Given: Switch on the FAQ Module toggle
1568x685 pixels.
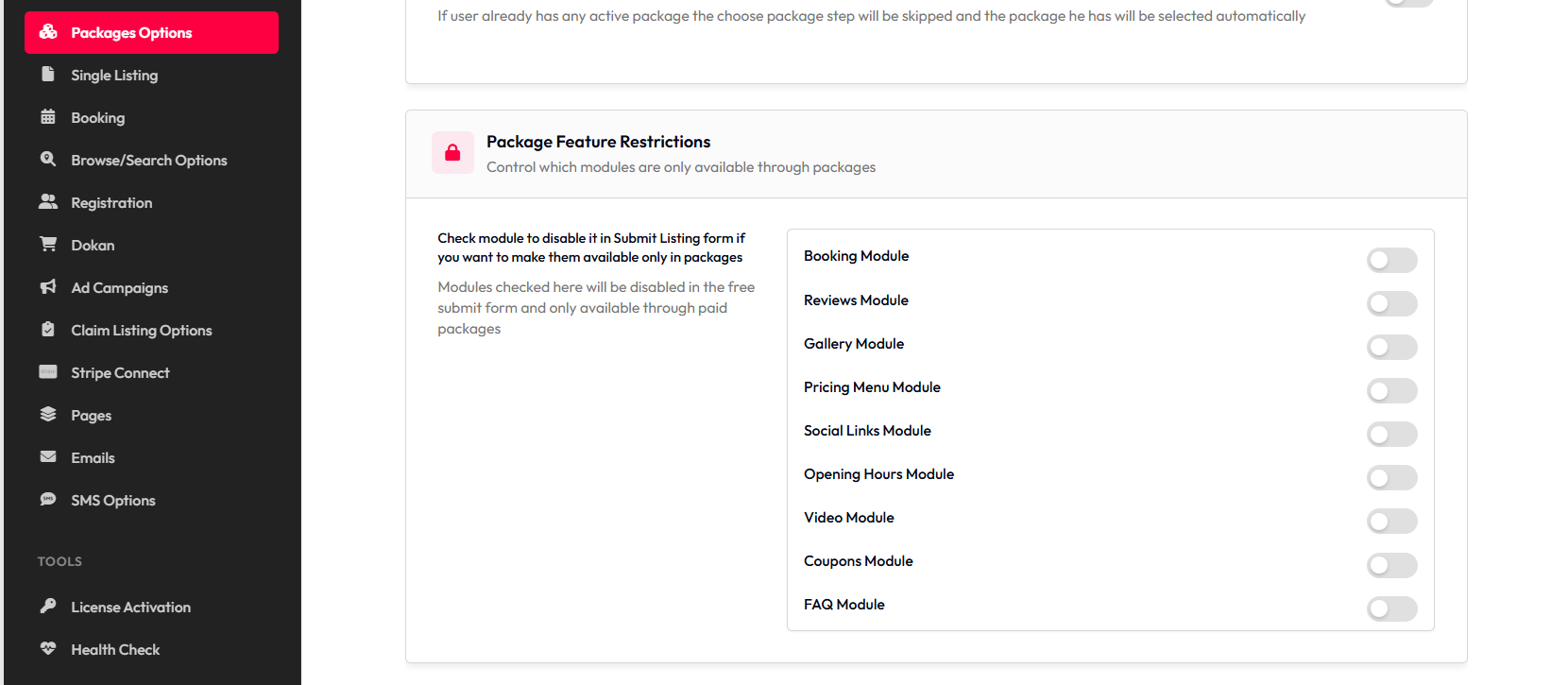Looking at the screenshot, I should pyautogui.click(x=1391, y=608).
